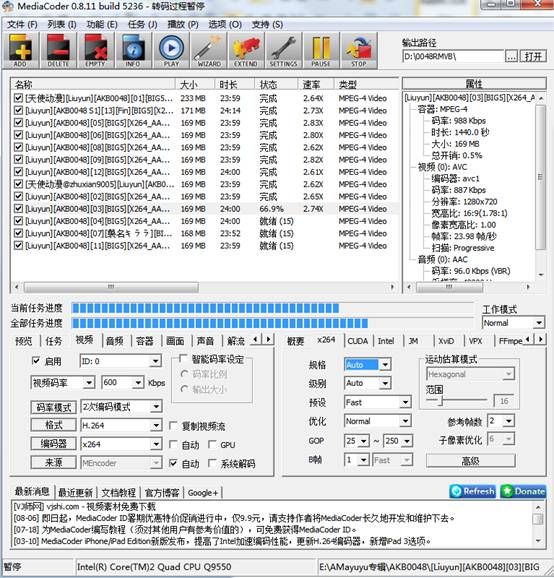Open the video ID: 0 dropdown
Image resolution: width=554 pixels, height=578 pixels.
pyautogui.click(x=121, y=362)
